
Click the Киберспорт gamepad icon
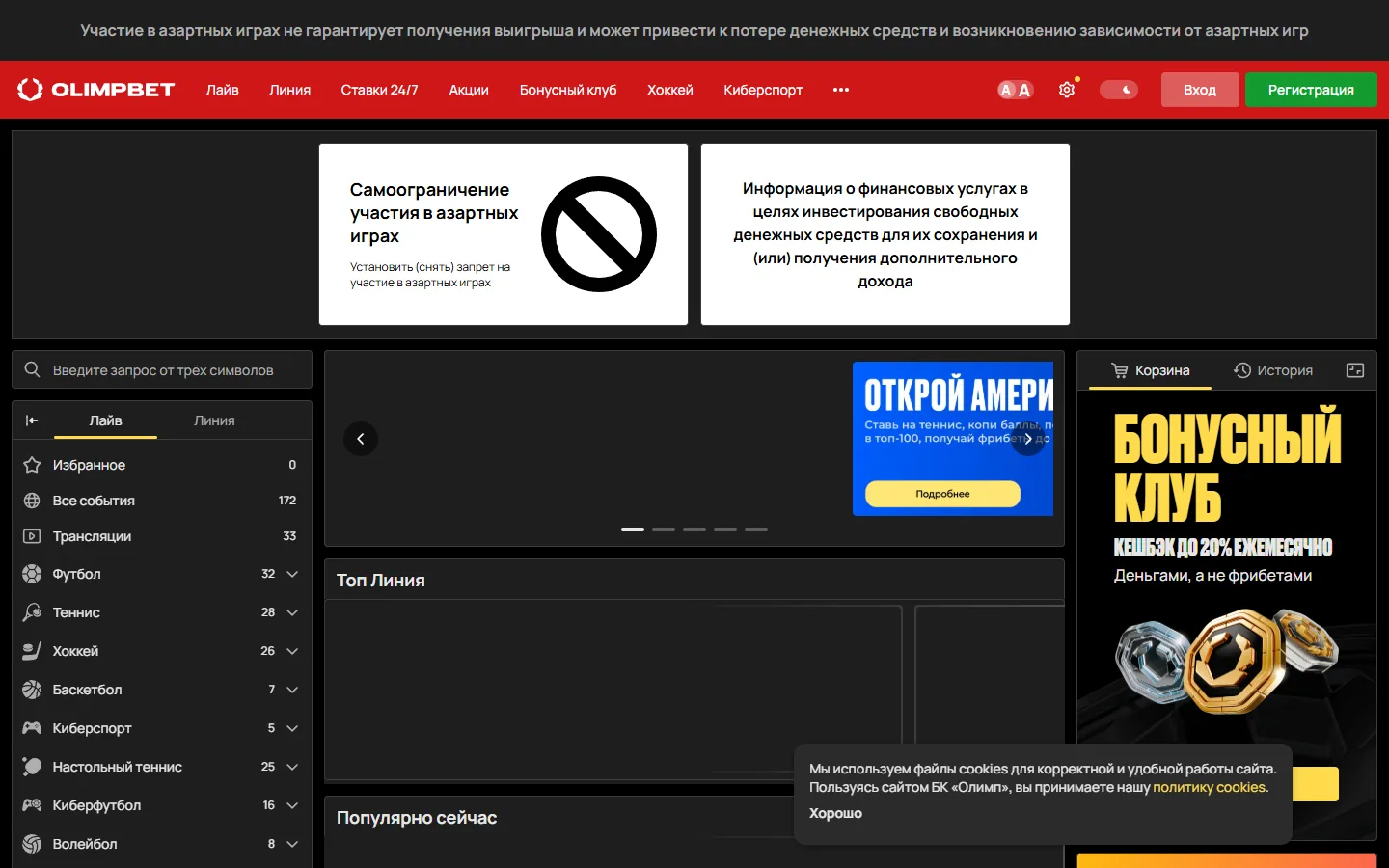[x=32, y=728]
